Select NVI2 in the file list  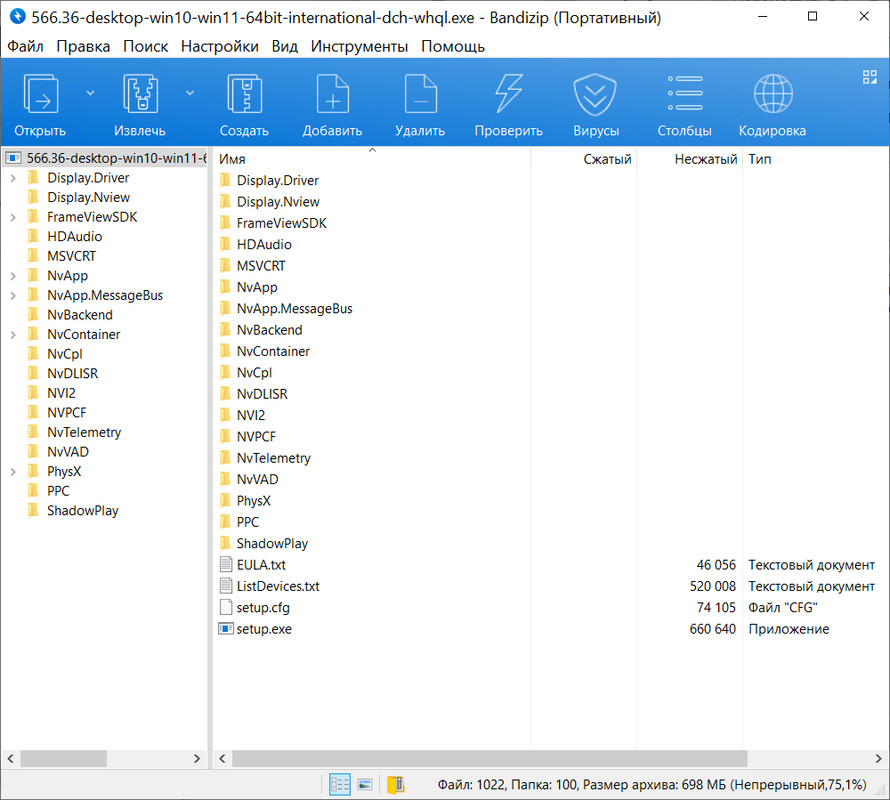[x=250, y=415]
